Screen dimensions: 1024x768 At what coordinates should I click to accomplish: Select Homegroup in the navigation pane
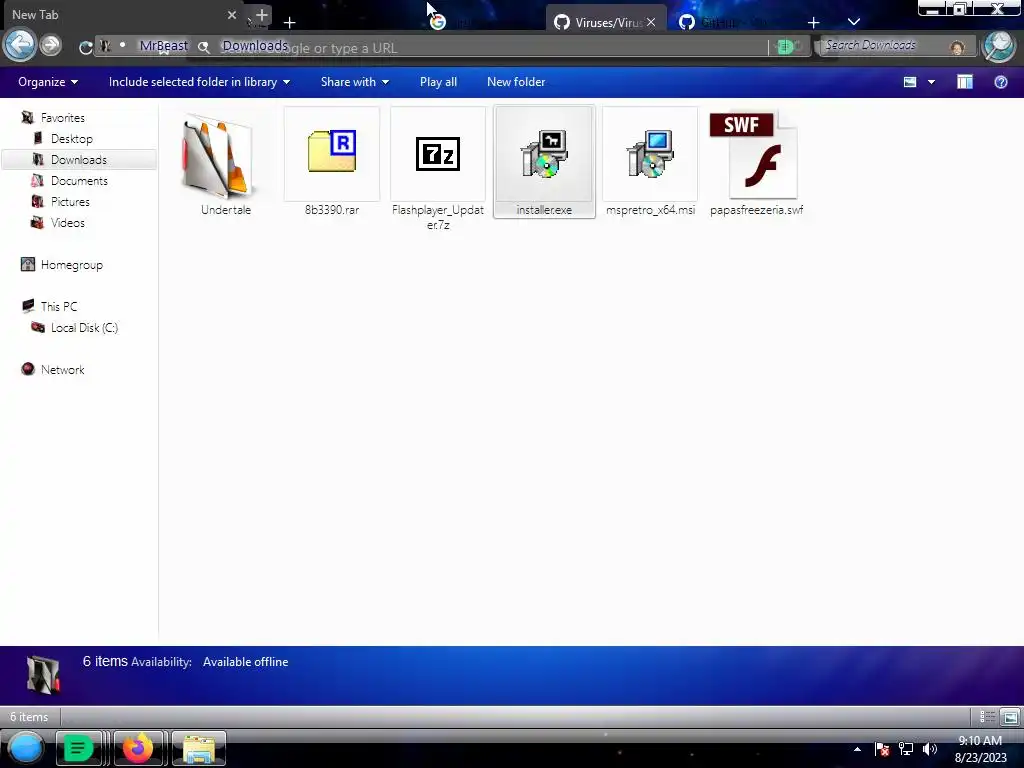point(71,264)
